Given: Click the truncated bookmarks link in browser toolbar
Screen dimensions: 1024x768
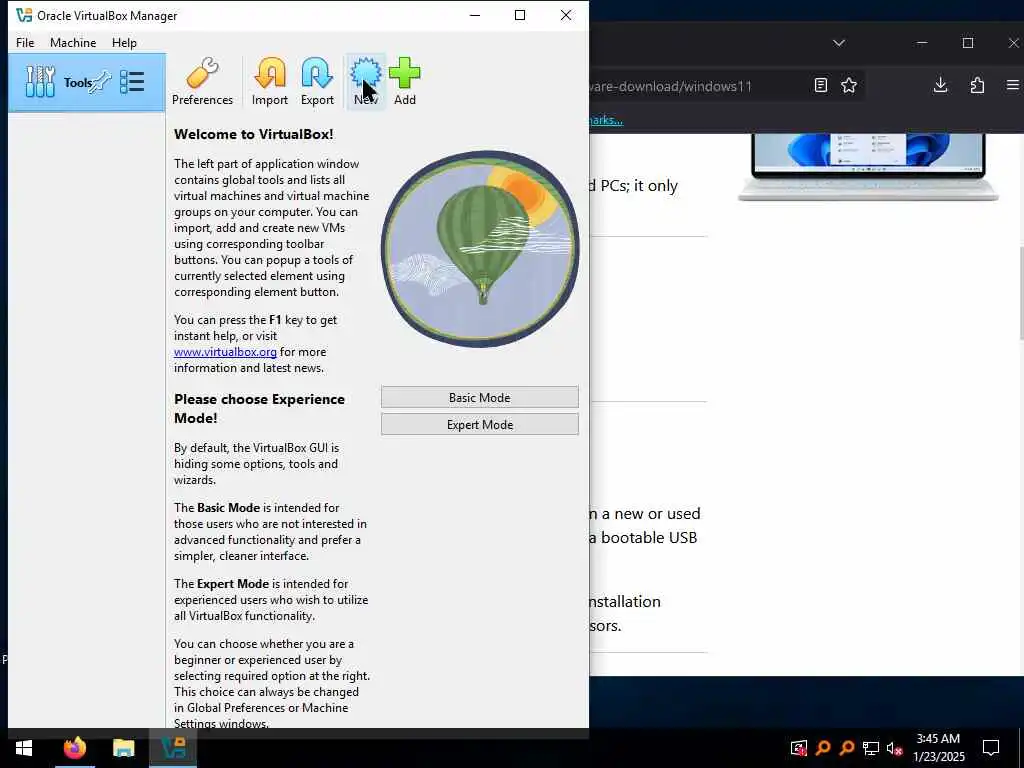Looking at the screenshot, I should (606, 120).
